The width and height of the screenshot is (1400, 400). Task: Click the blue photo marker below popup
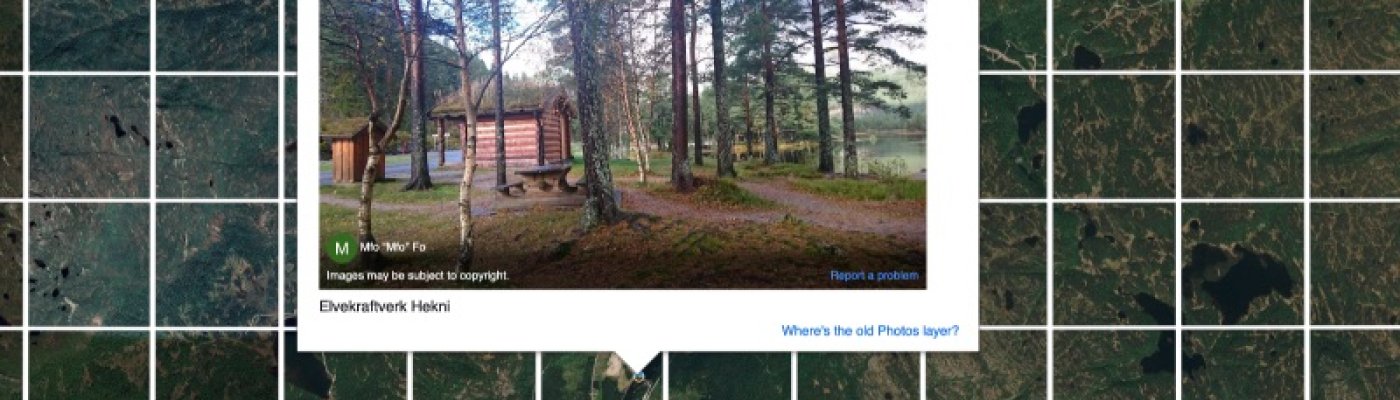pos(639,376)
